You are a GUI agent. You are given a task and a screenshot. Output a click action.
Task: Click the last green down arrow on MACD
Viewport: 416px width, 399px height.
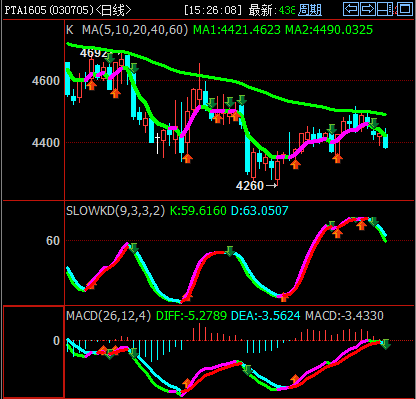coord(385,344)
